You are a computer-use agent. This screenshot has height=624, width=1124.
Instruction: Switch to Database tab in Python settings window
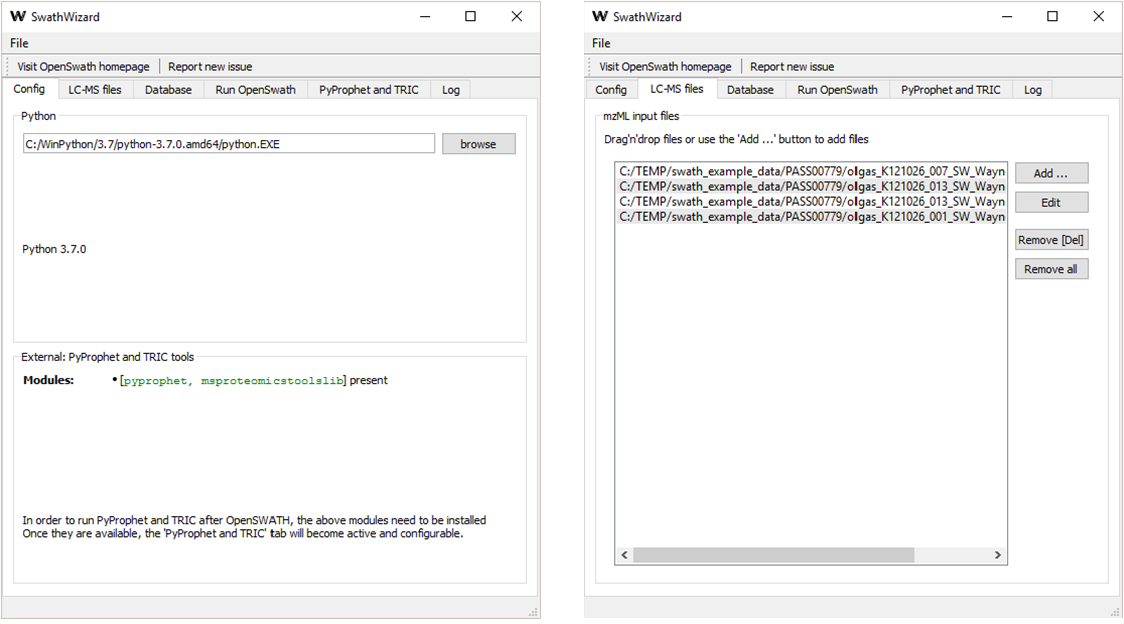click(x=168, y=90)
